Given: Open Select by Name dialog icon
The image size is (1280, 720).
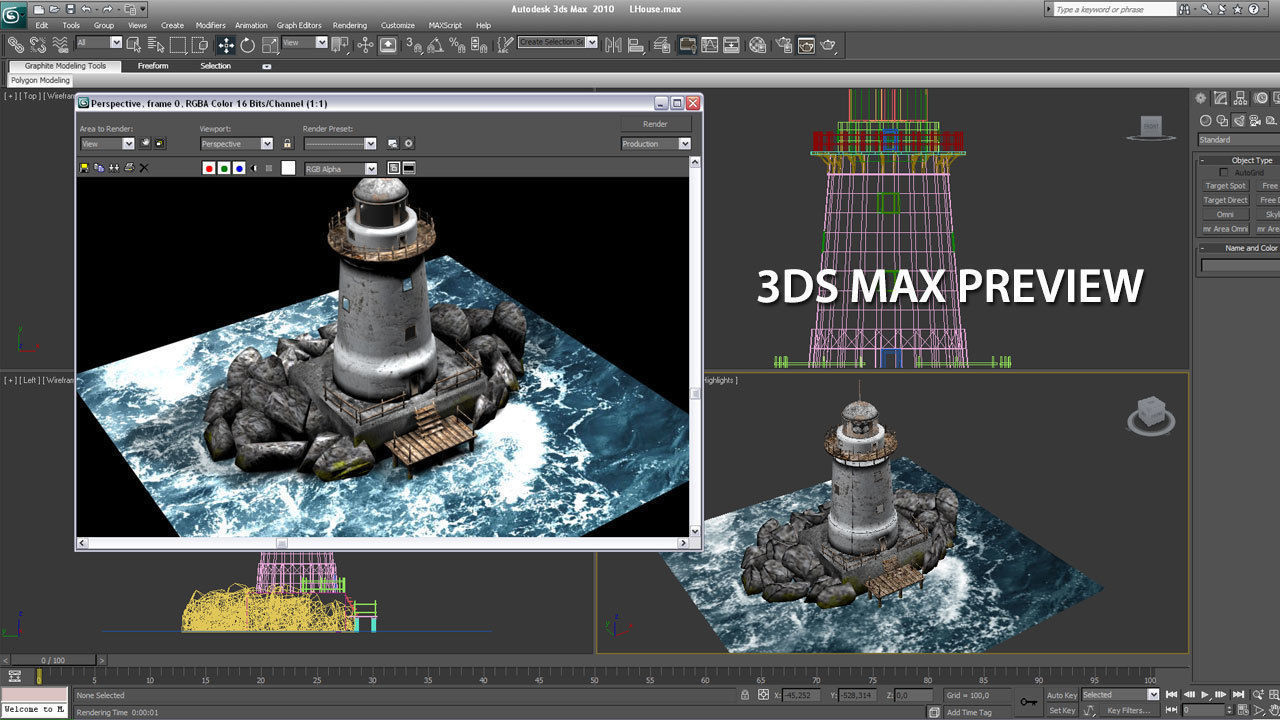Looking at the screenshot, I should point(156,44).
